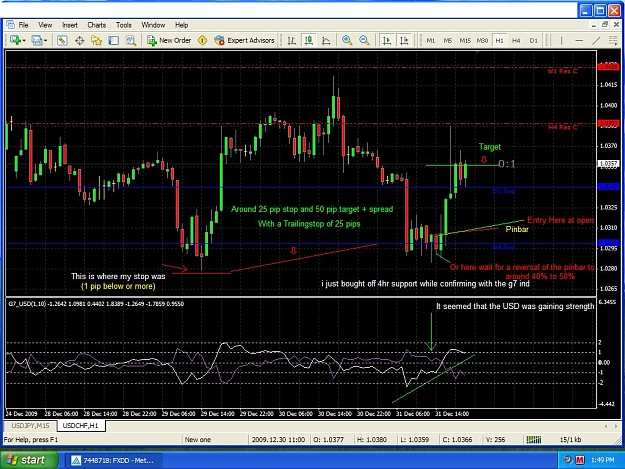Click the system tray icon left of M
The height and width of the screenshot is (469, 625).
click(x=568, y=460)
